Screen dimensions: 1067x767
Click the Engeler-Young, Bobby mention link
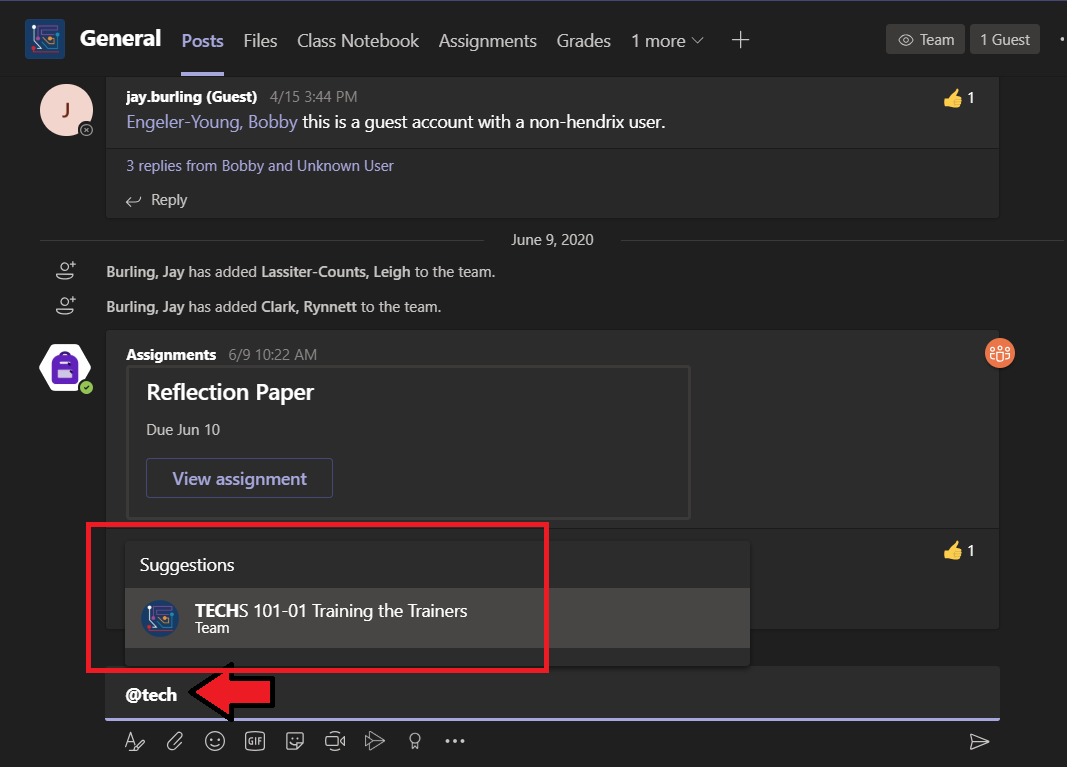point(212,122)
